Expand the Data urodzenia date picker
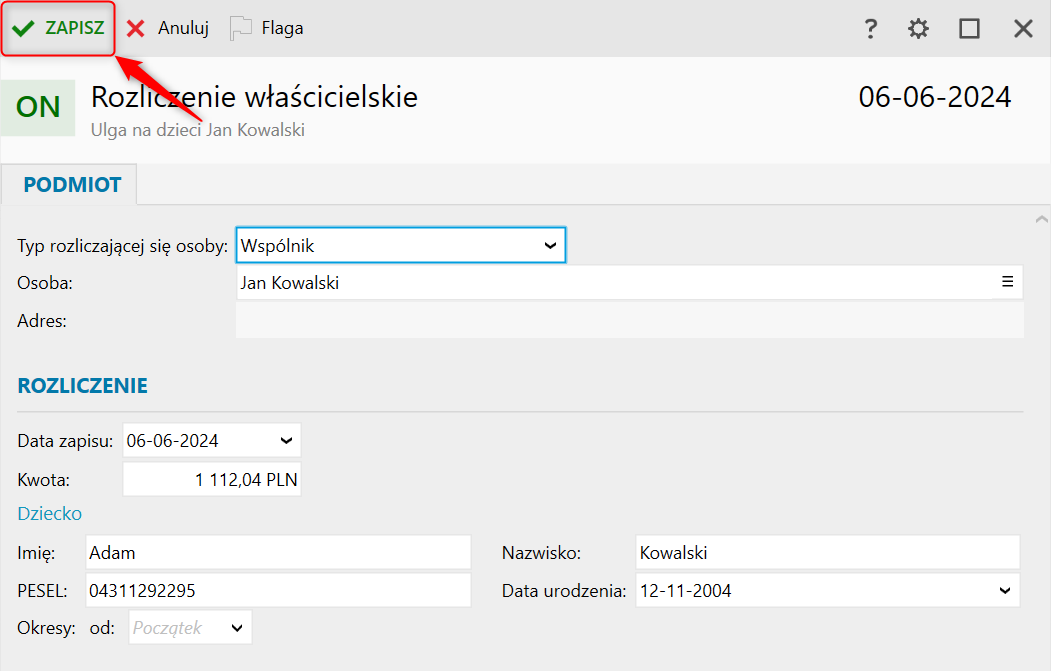 tap(1005, 591)
